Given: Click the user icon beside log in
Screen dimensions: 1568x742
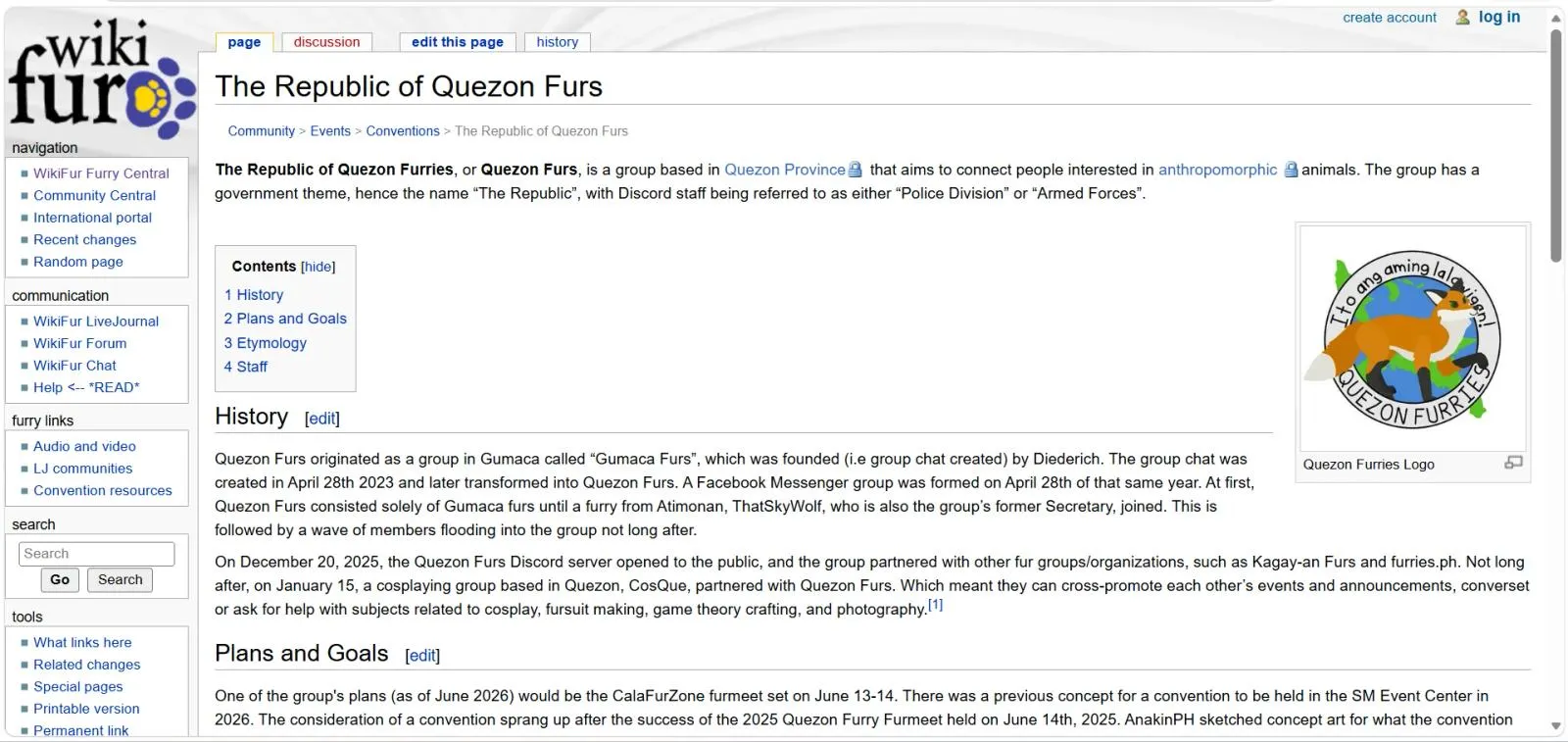Looking at the screenshot, I should pyautogui.click(x=1463, y=17).
